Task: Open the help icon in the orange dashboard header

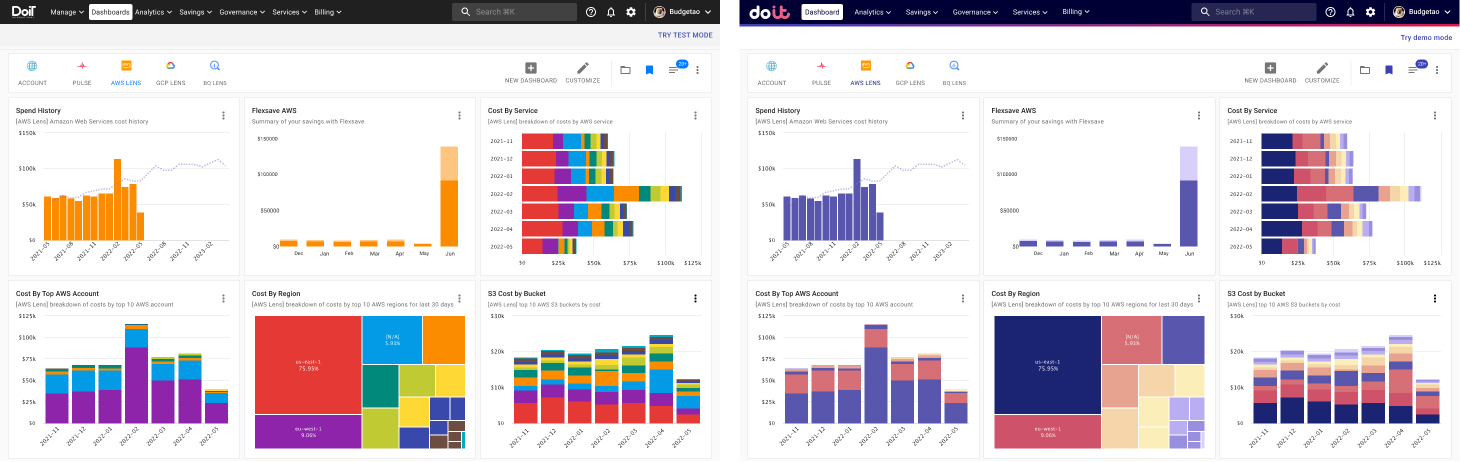Action: pos(591,12)
